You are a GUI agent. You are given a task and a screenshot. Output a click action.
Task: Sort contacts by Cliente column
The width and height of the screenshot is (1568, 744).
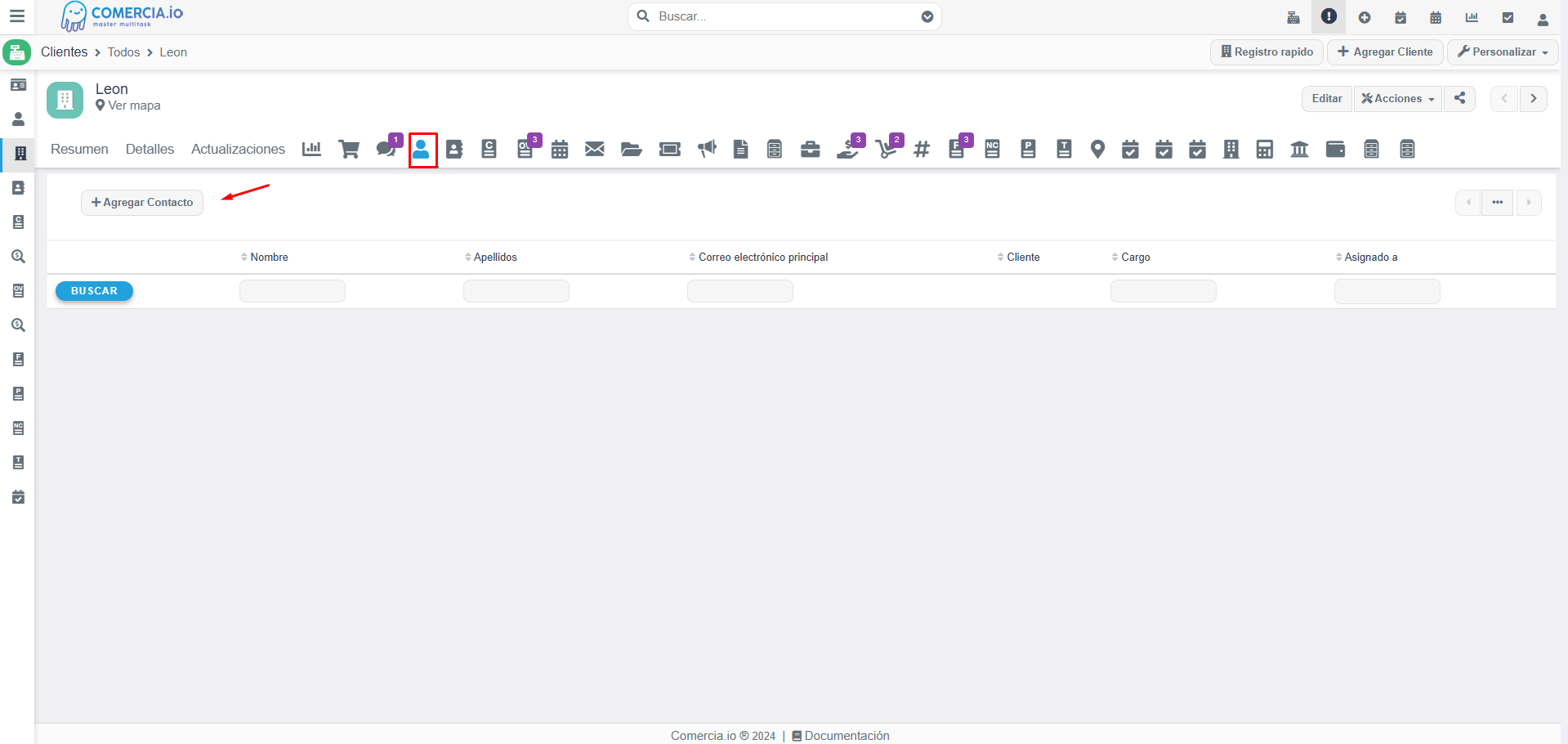tap(1019, 257)
